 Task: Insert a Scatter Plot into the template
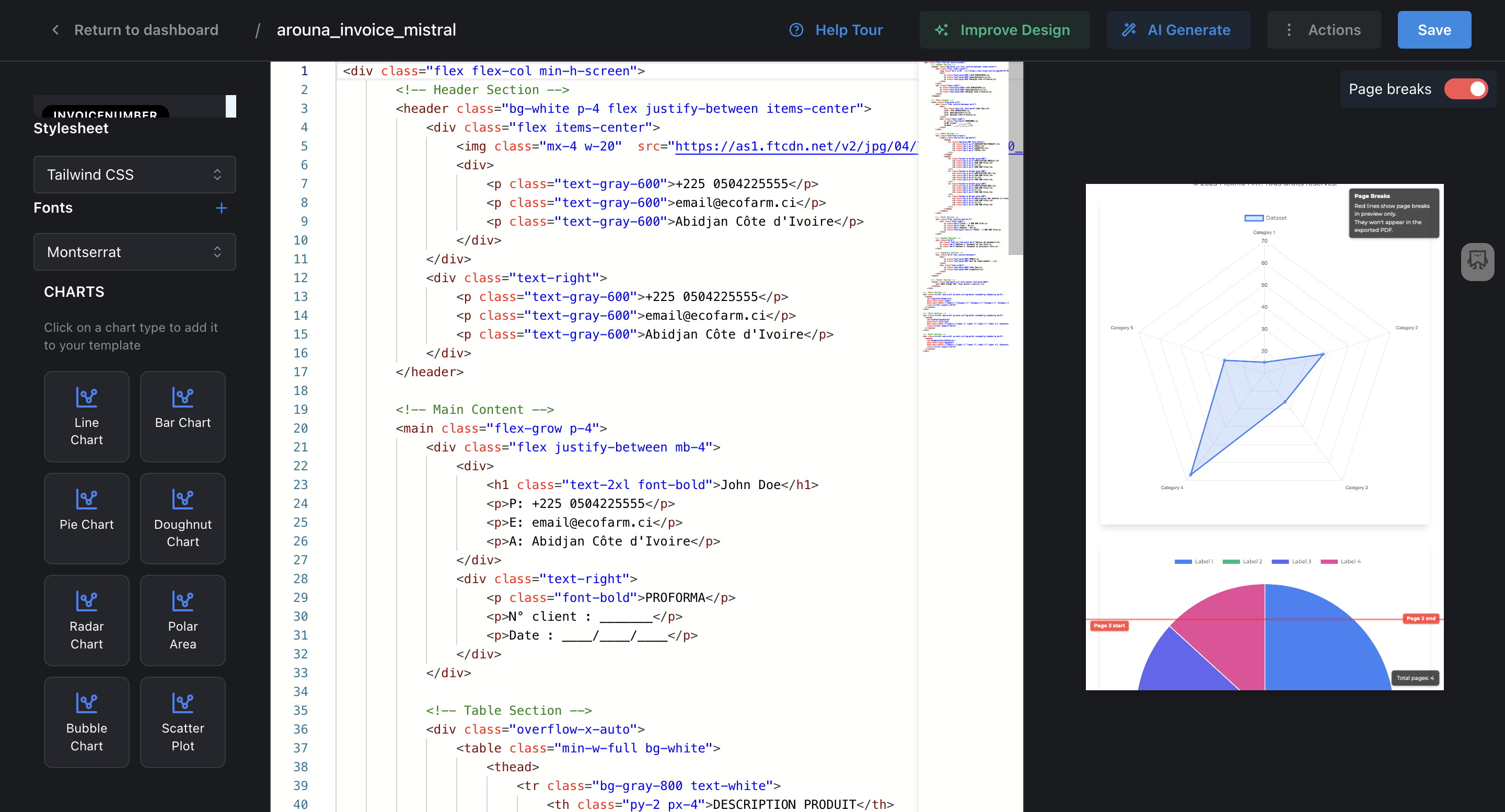click(183, 722)
